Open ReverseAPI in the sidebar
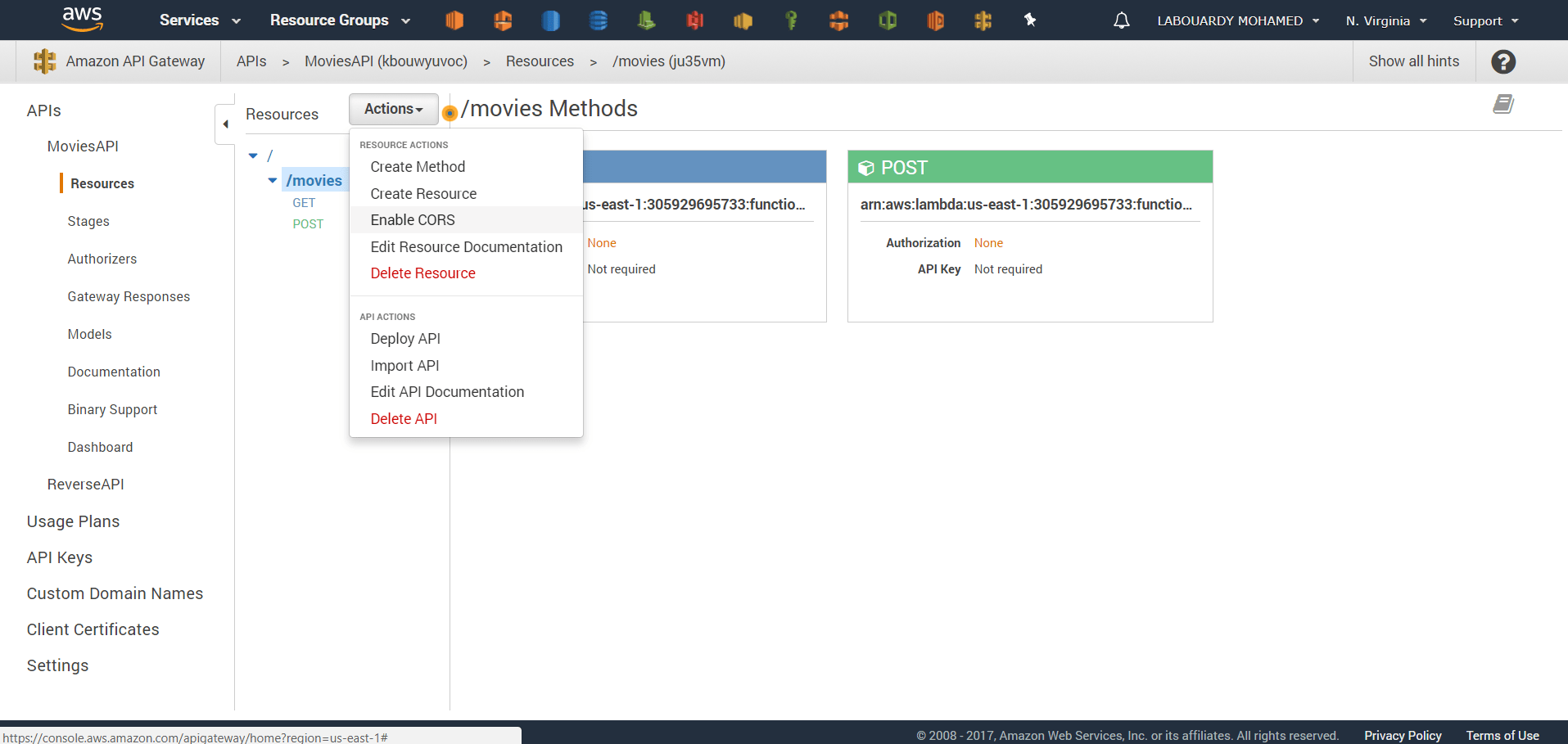 point(86,485)
